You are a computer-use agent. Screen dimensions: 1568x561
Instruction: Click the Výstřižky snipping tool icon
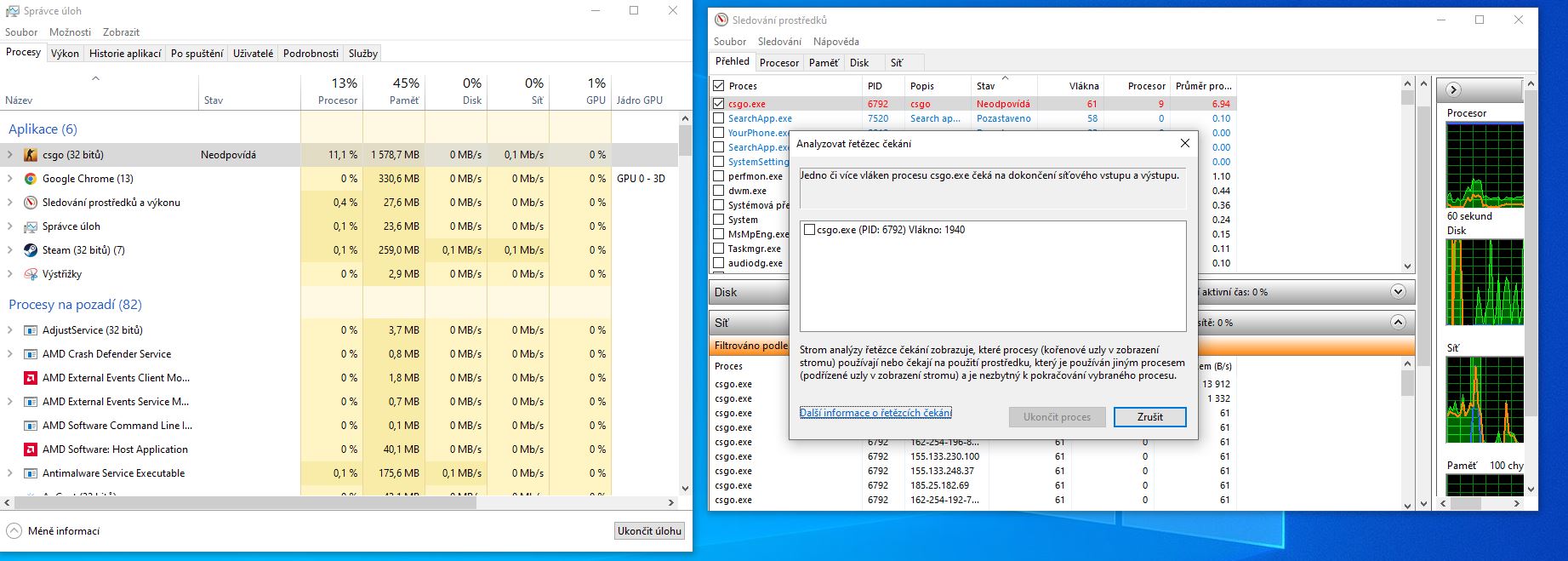point(31,274)
